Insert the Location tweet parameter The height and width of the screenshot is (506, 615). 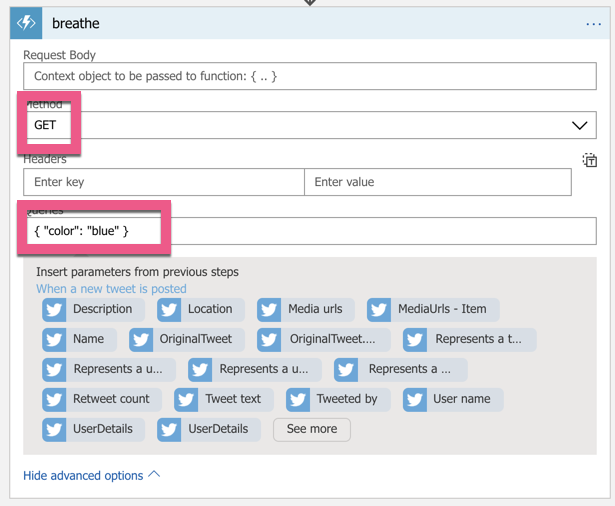[200, 309]
